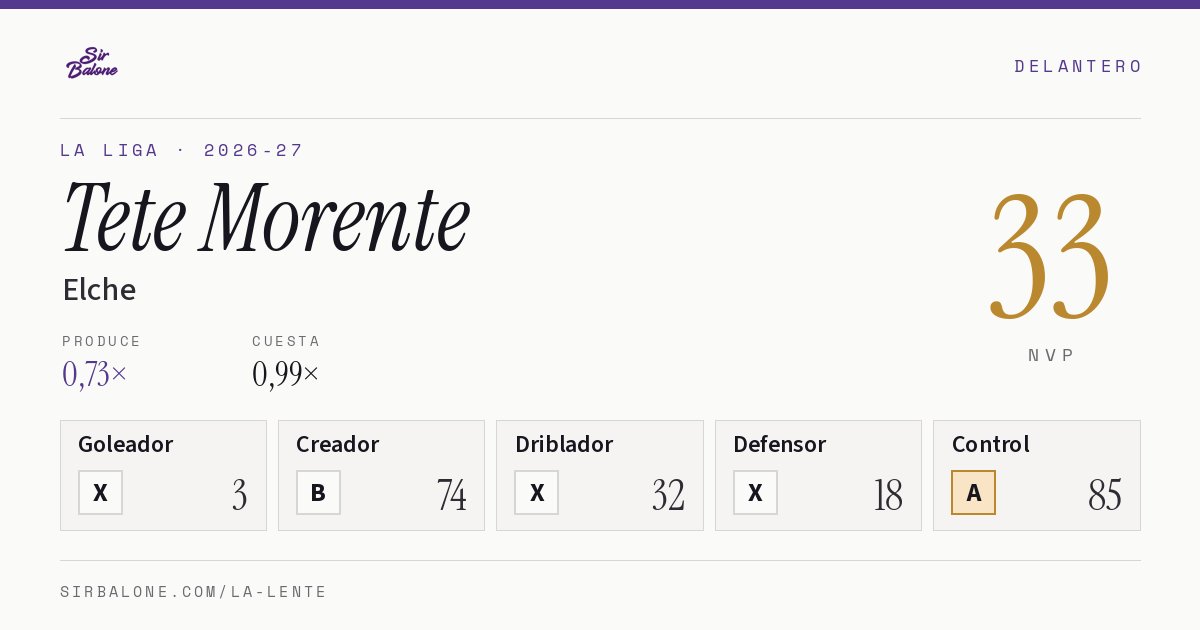
Task: Select the Defensor stat card
Action: (818, 475)
